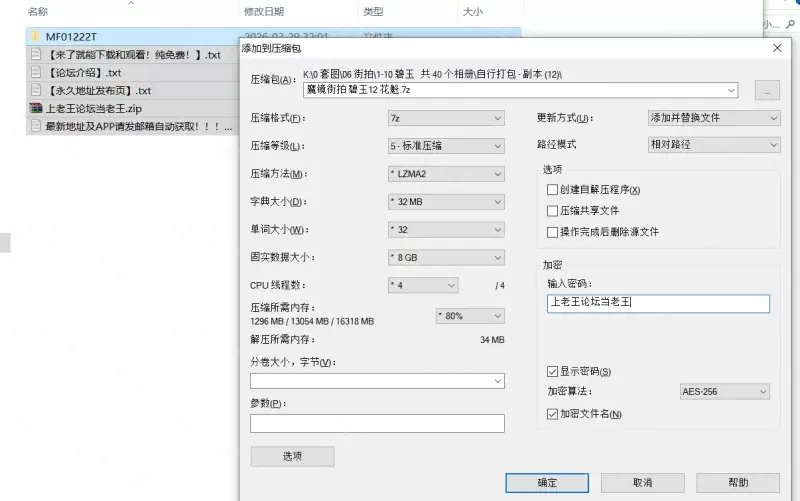This screenshot has height=501, width=800.
Task: Click the 帮助 button
Action: pos(738,483)
